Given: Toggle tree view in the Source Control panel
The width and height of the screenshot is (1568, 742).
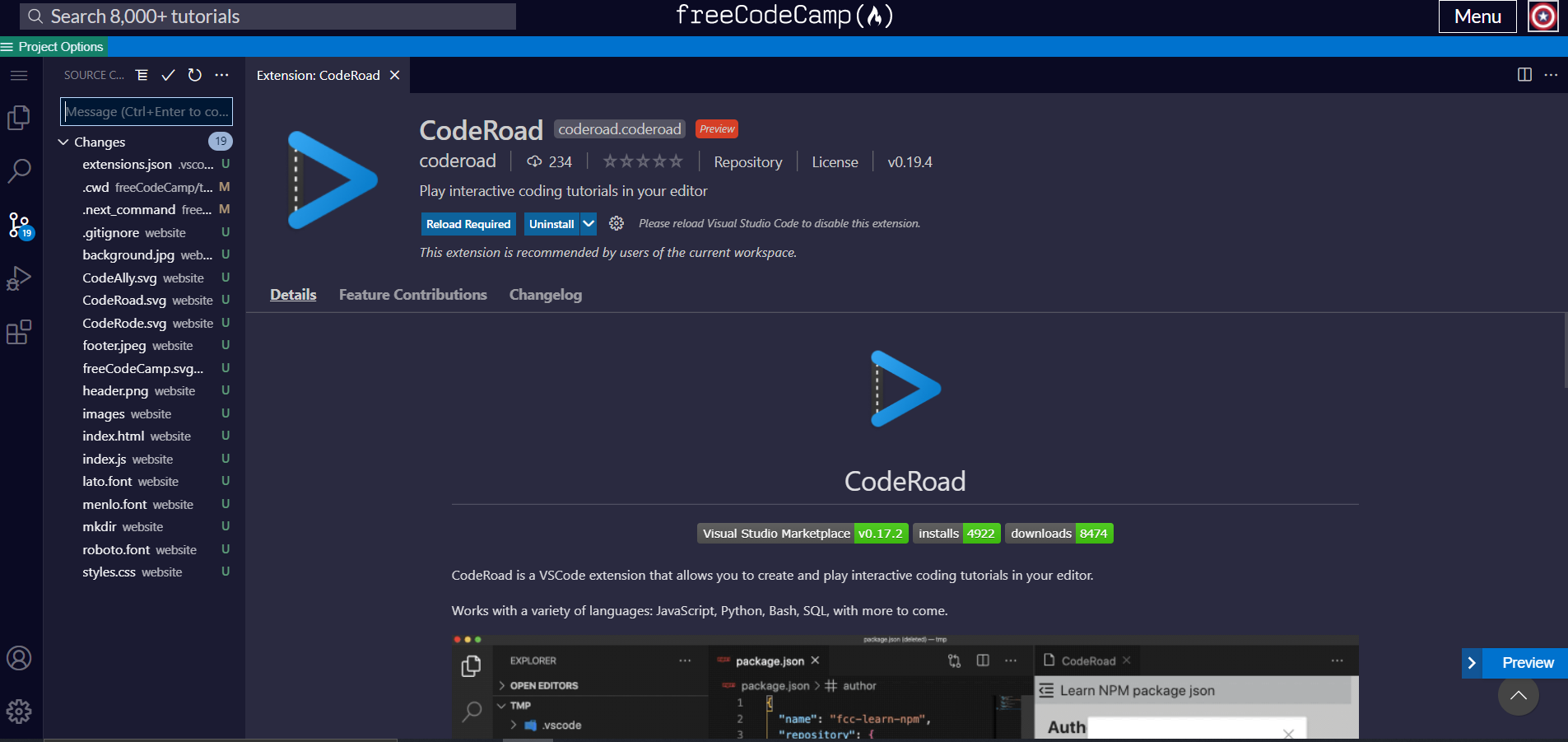Looking at the screenshot, I should click(142, 75).
